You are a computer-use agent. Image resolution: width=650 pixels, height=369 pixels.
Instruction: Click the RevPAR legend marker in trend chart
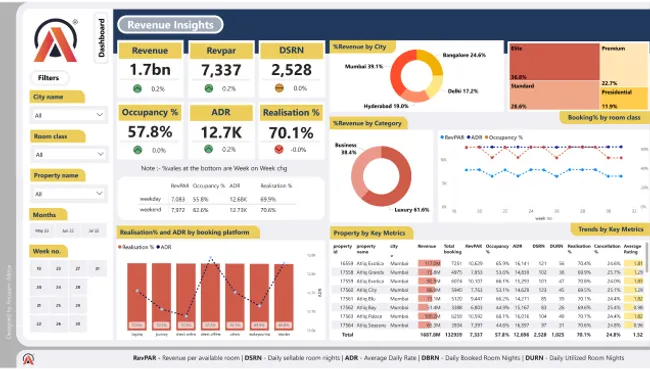(x=442, y=137)
